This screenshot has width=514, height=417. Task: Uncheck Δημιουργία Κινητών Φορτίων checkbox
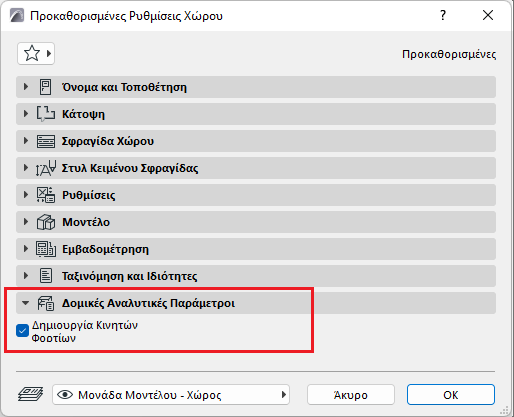(22, 331)
